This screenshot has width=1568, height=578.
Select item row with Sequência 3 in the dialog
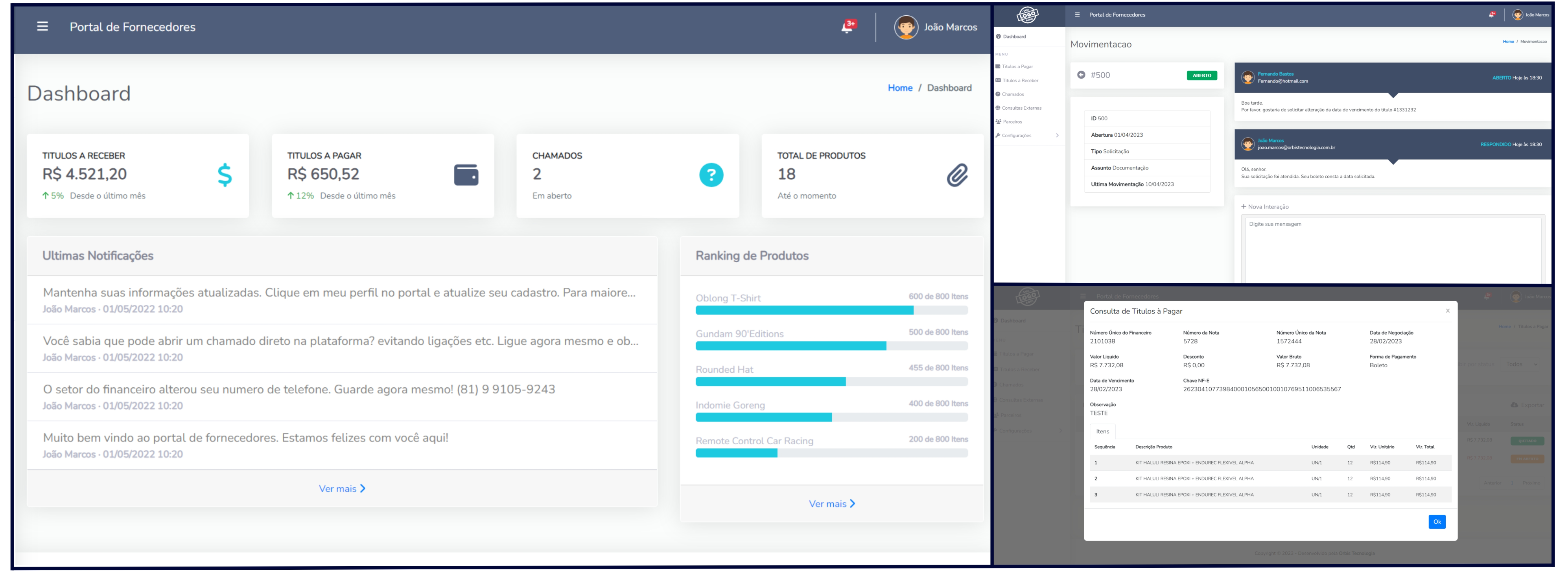tap(1270, 495)
